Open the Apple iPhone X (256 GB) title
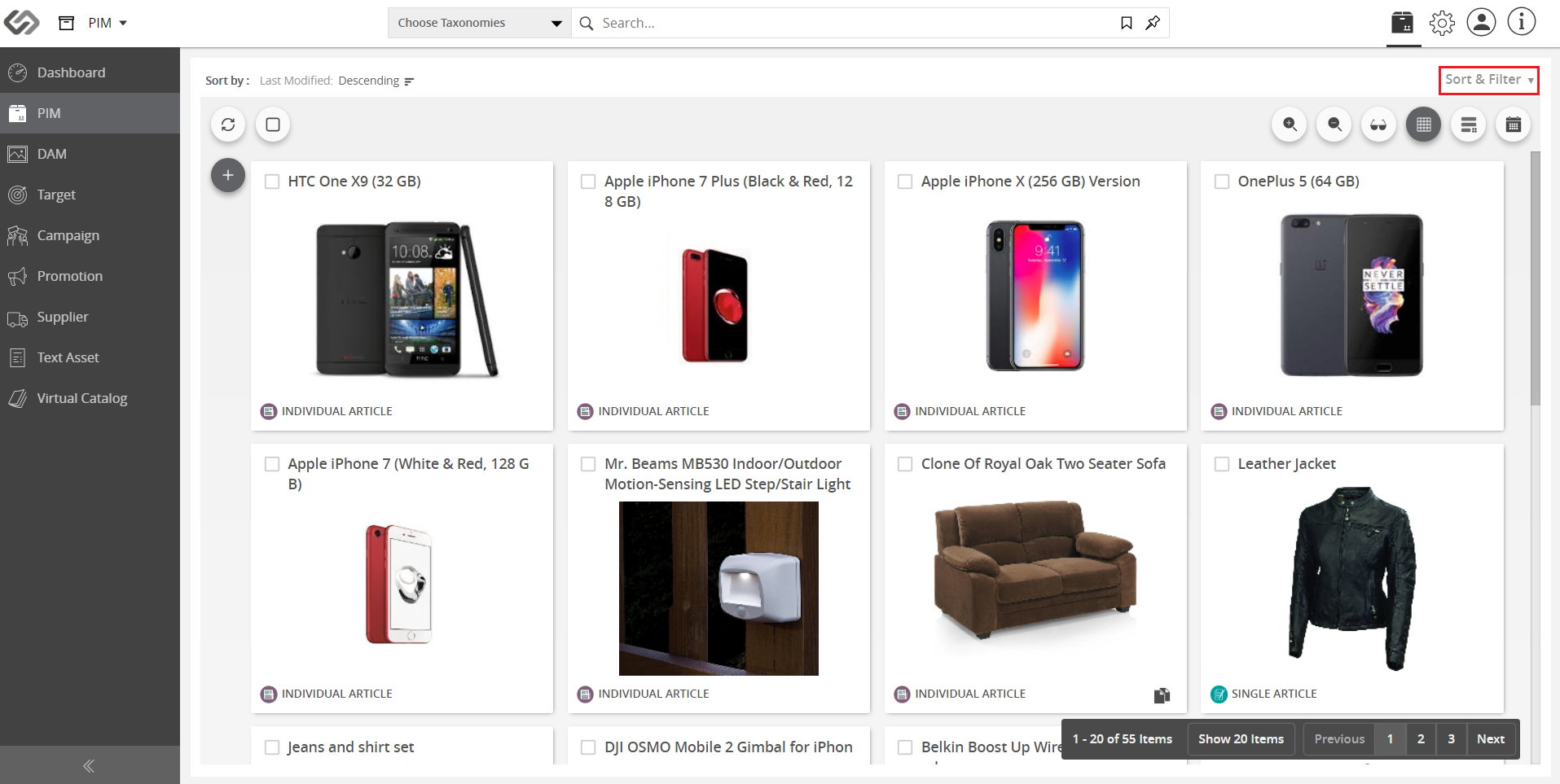This screenshot has width=1560, height=784. click(x=1030, y=182)
